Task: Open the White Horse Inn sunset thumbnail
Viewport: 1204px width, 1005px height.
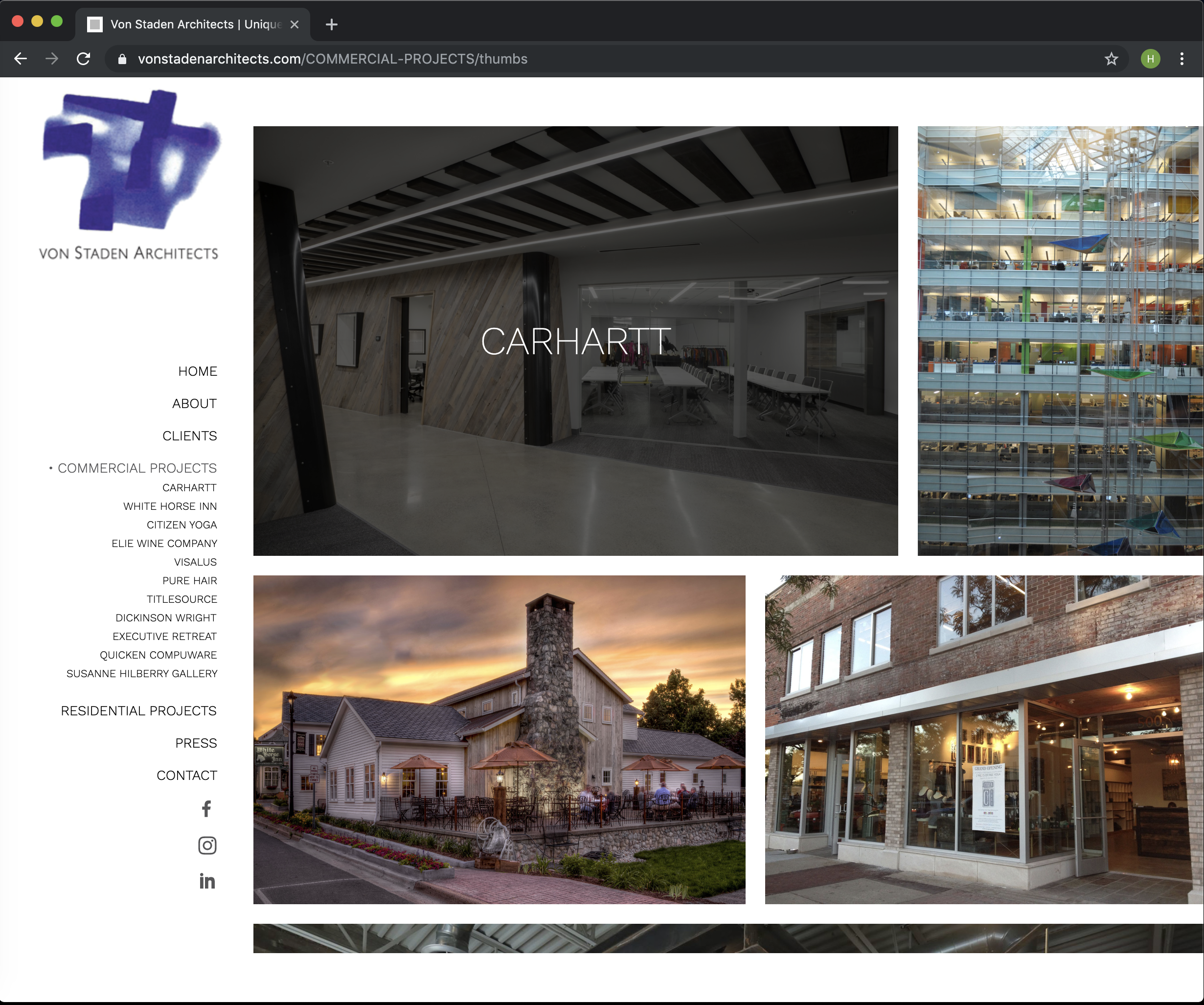Action: pos(500,740)
